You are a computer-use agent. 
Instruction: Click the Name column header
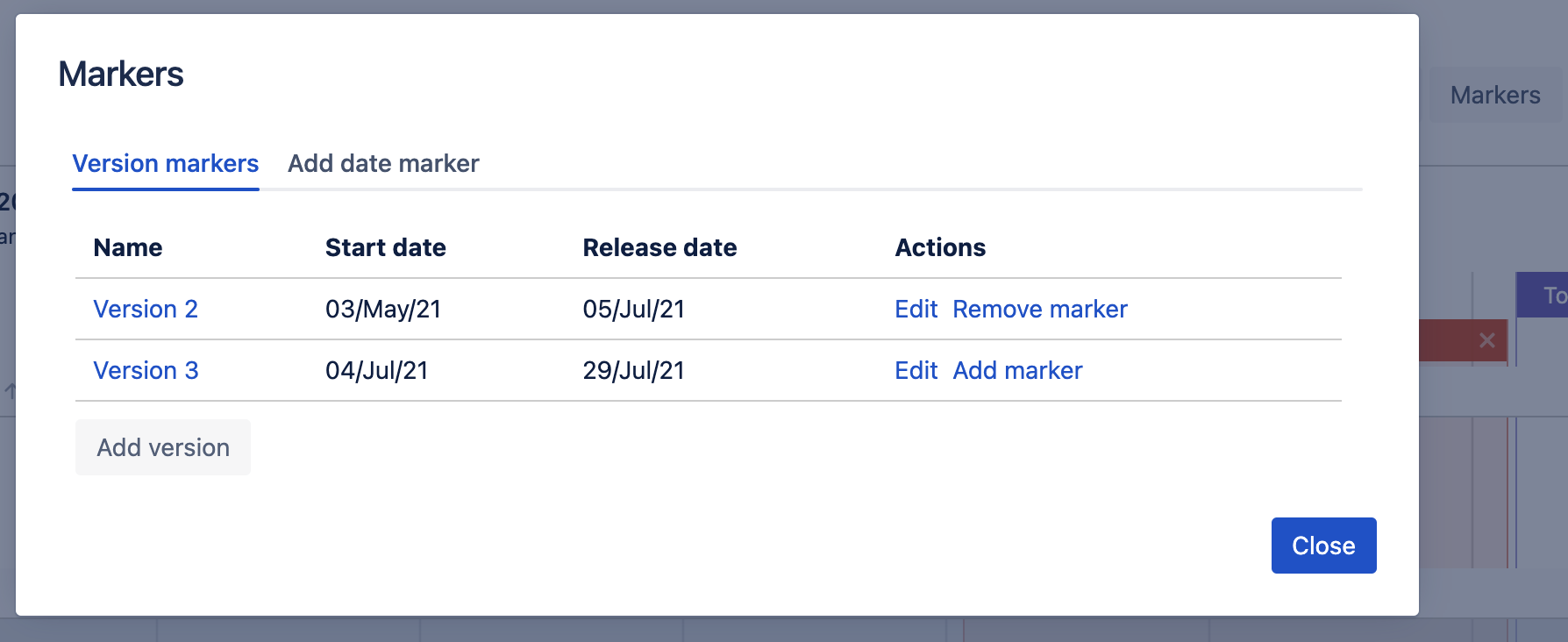(x=128, y=248)
